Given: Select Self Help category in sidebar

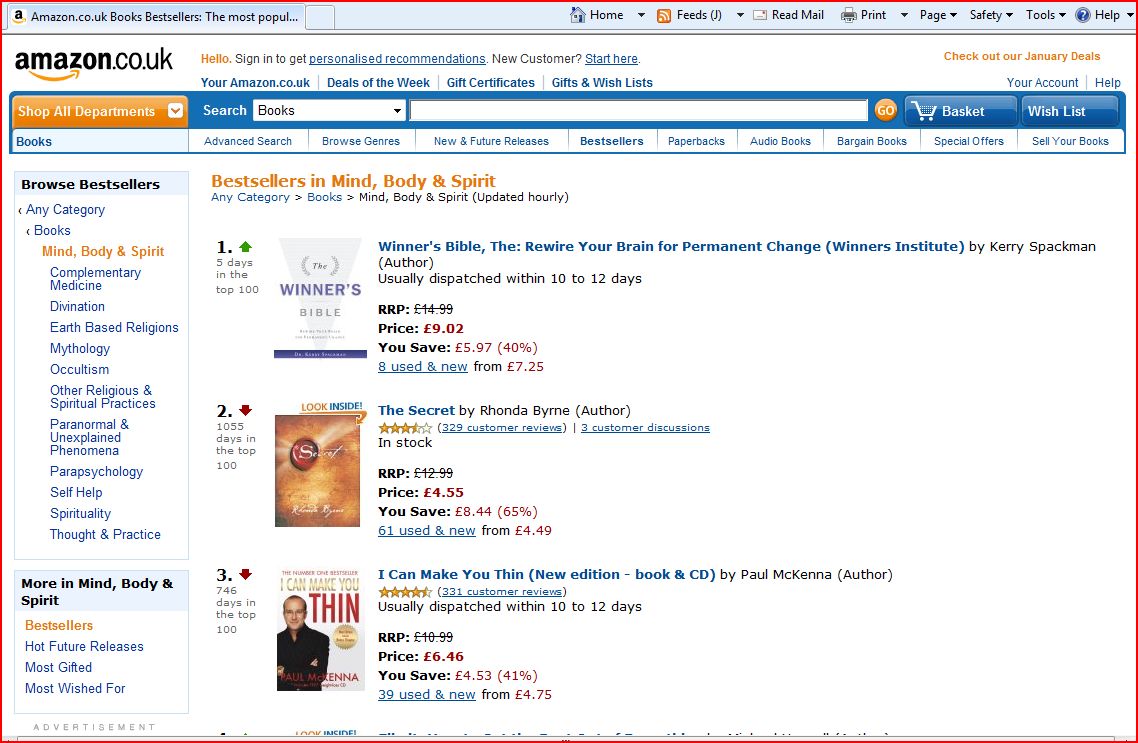Looking at the screenshot, I should [76, 492].
